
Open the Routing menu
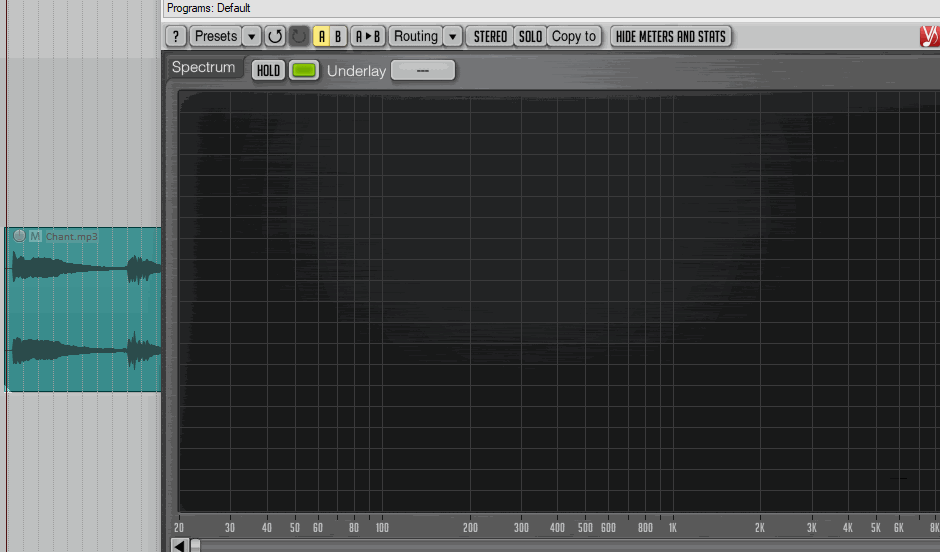(415, 36)
